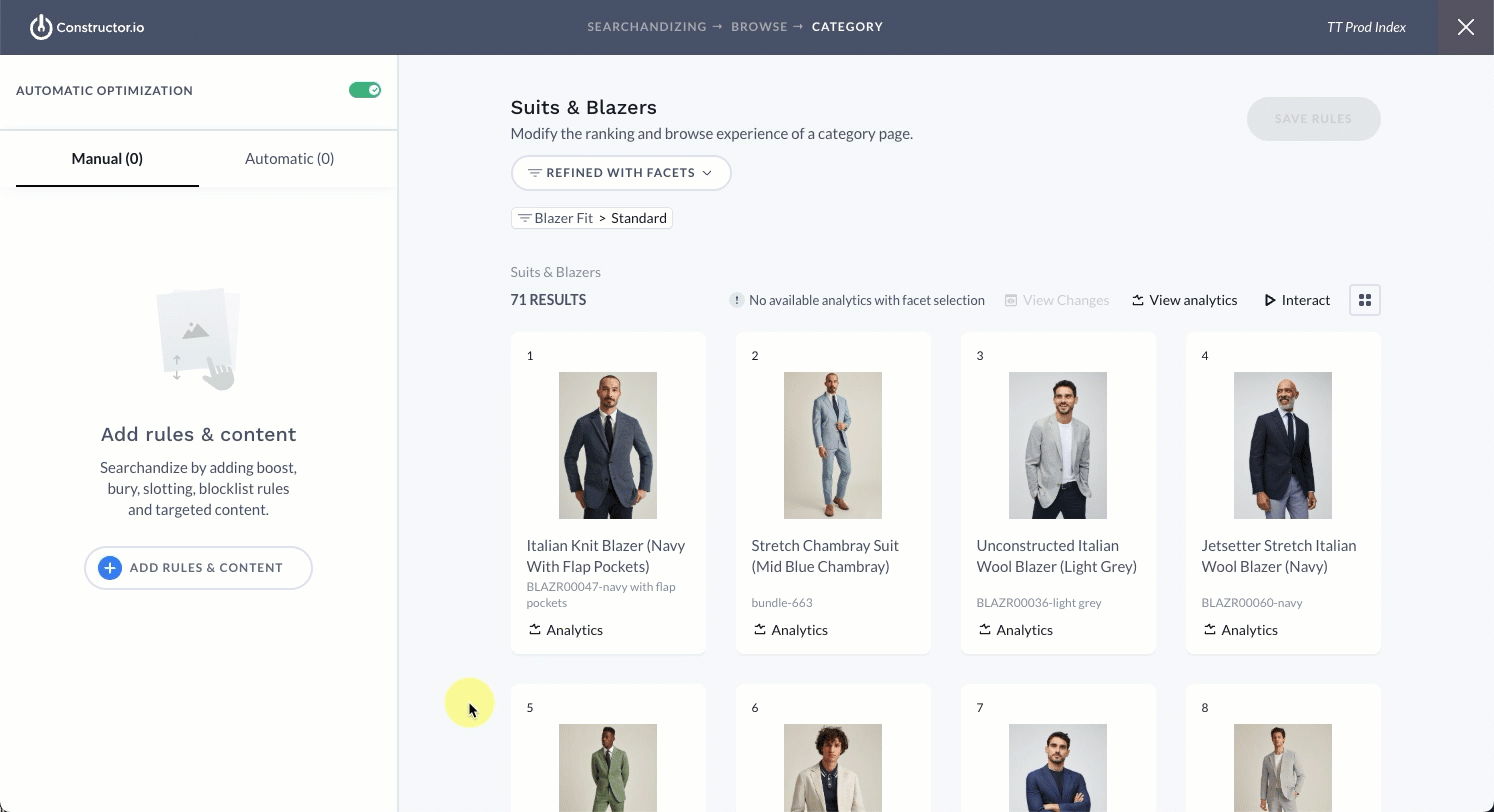Click "BLAZR00060-navy" product ID

pyautogui.click(x=1252, y=603)
